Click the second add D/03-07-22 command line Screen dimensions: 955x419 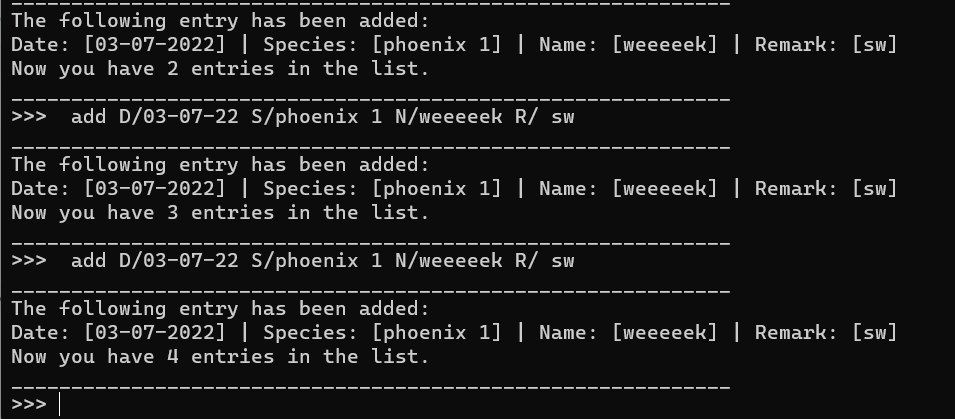click(292, 261)
